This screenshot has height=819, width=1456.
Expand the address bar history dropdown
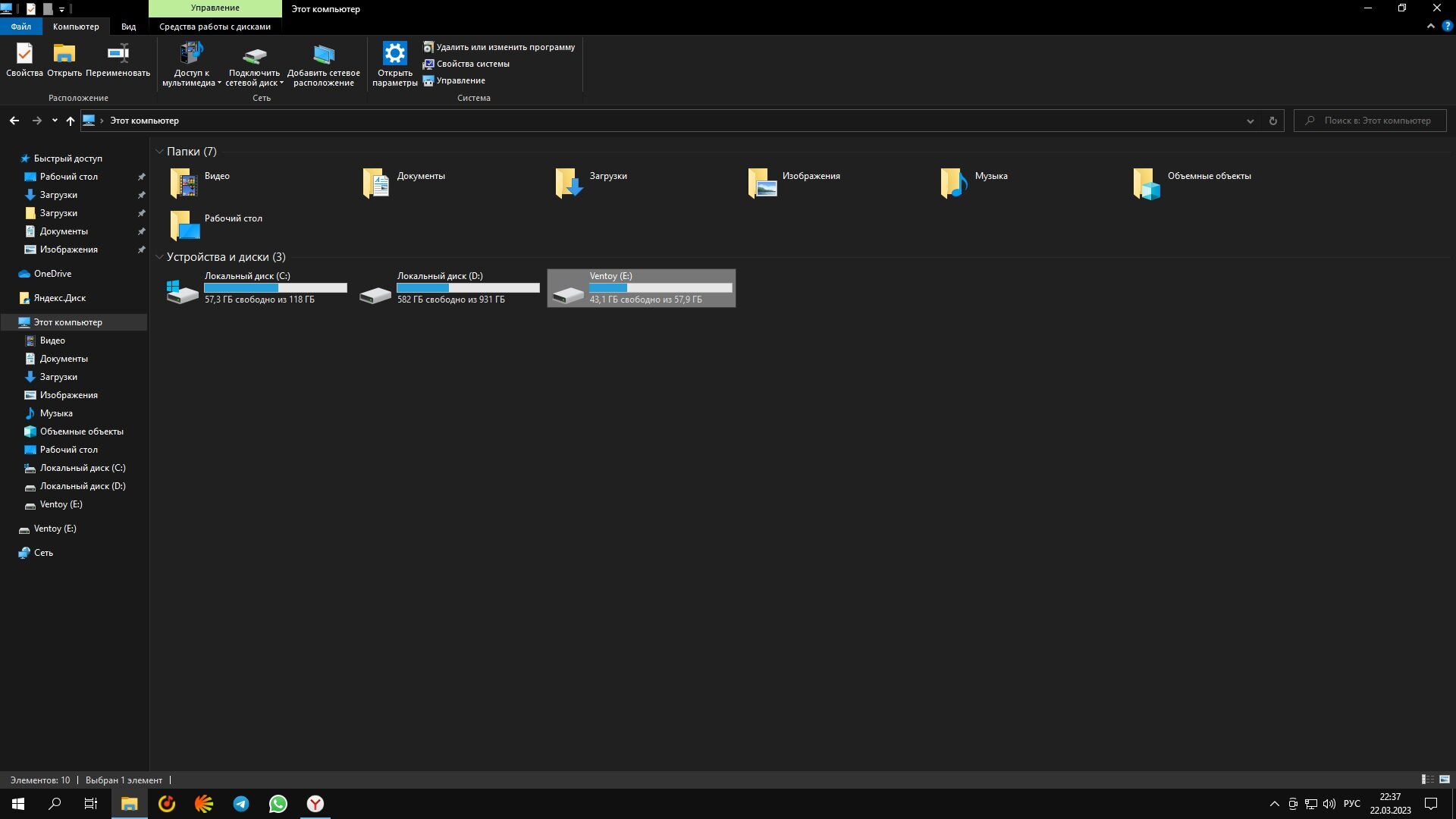(x=1250, y=121)
